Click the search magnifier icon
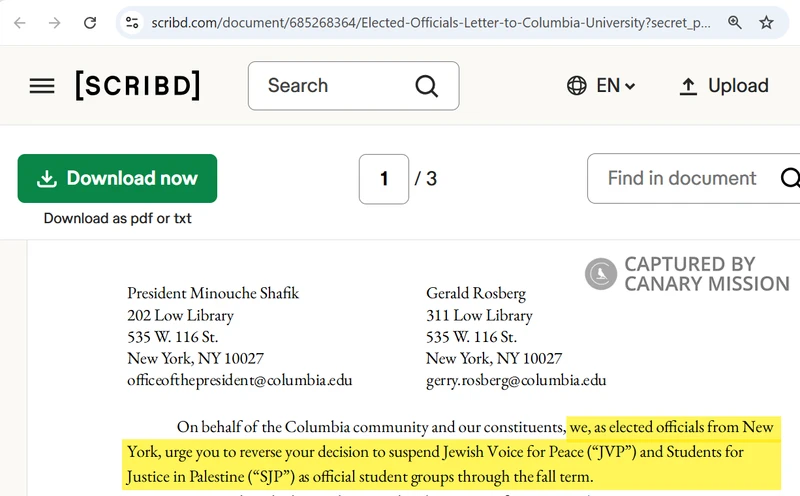800x496 pixels. [x=427, y=86]
